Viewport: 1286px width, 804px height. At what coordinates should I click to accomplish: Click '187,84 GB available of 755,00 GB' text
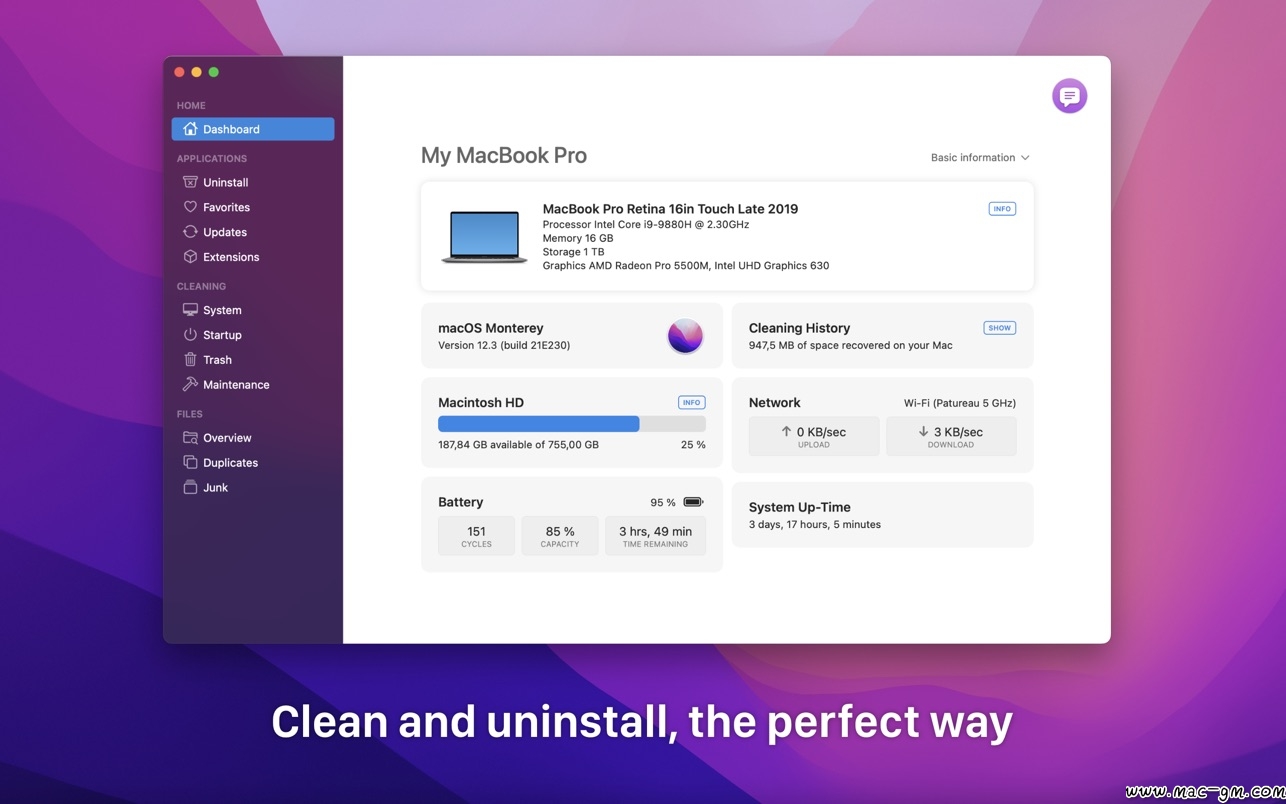[x=519, y=445]
